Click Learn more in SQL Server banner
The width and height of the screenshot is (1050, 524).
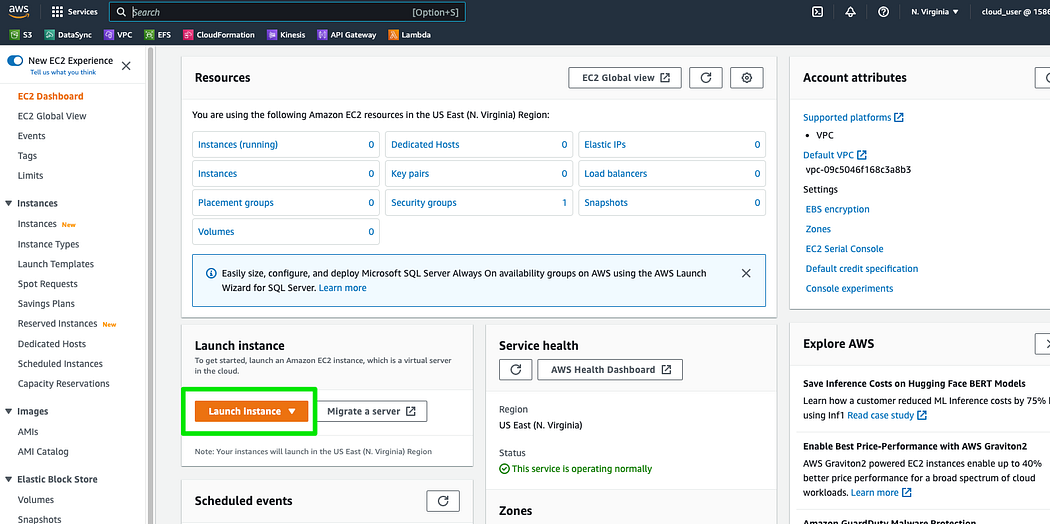(342, 288)
